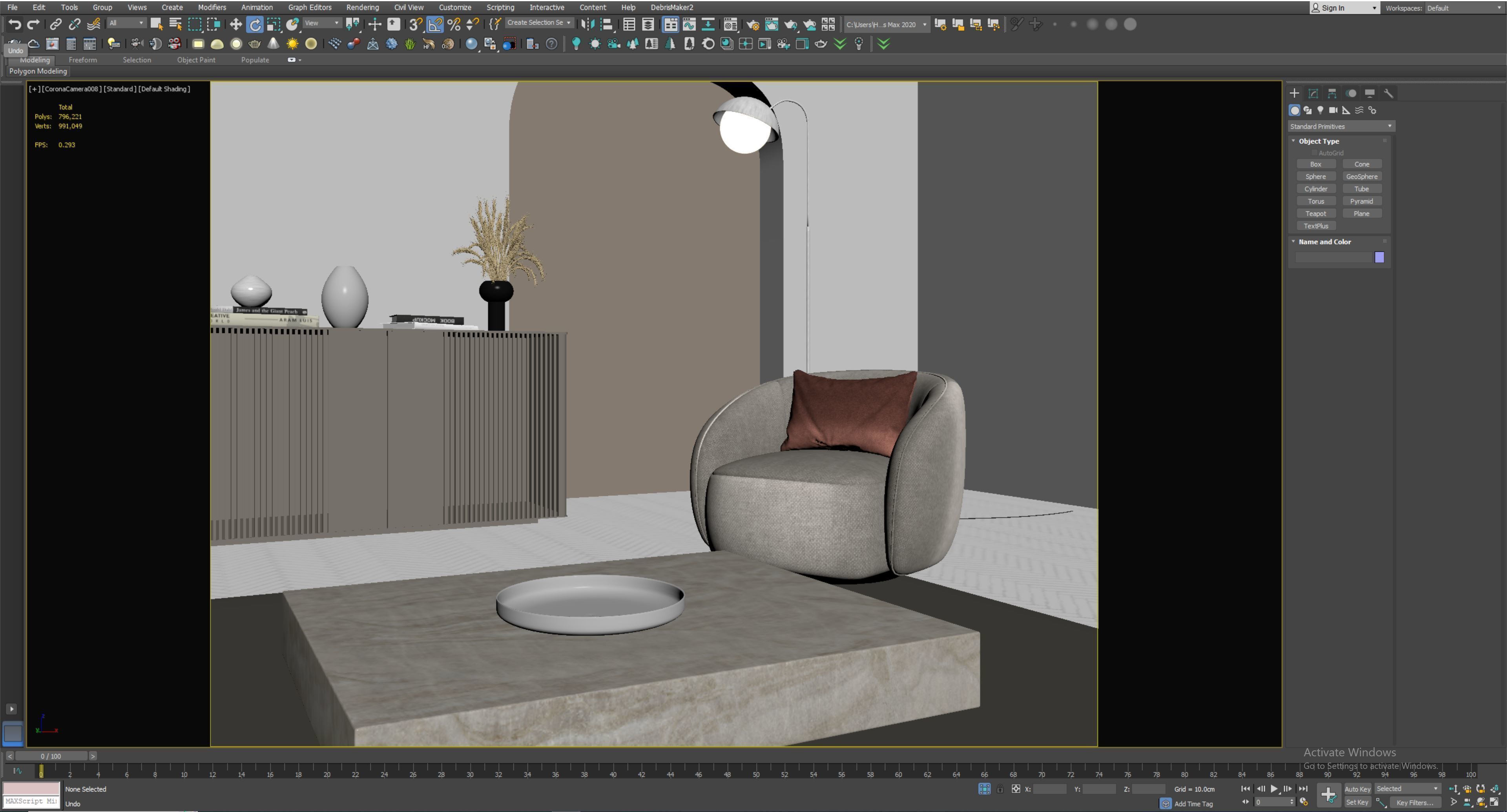Activate the Select and Move tool
Screen dimensions: 1507x812
(x=236, y=25)
